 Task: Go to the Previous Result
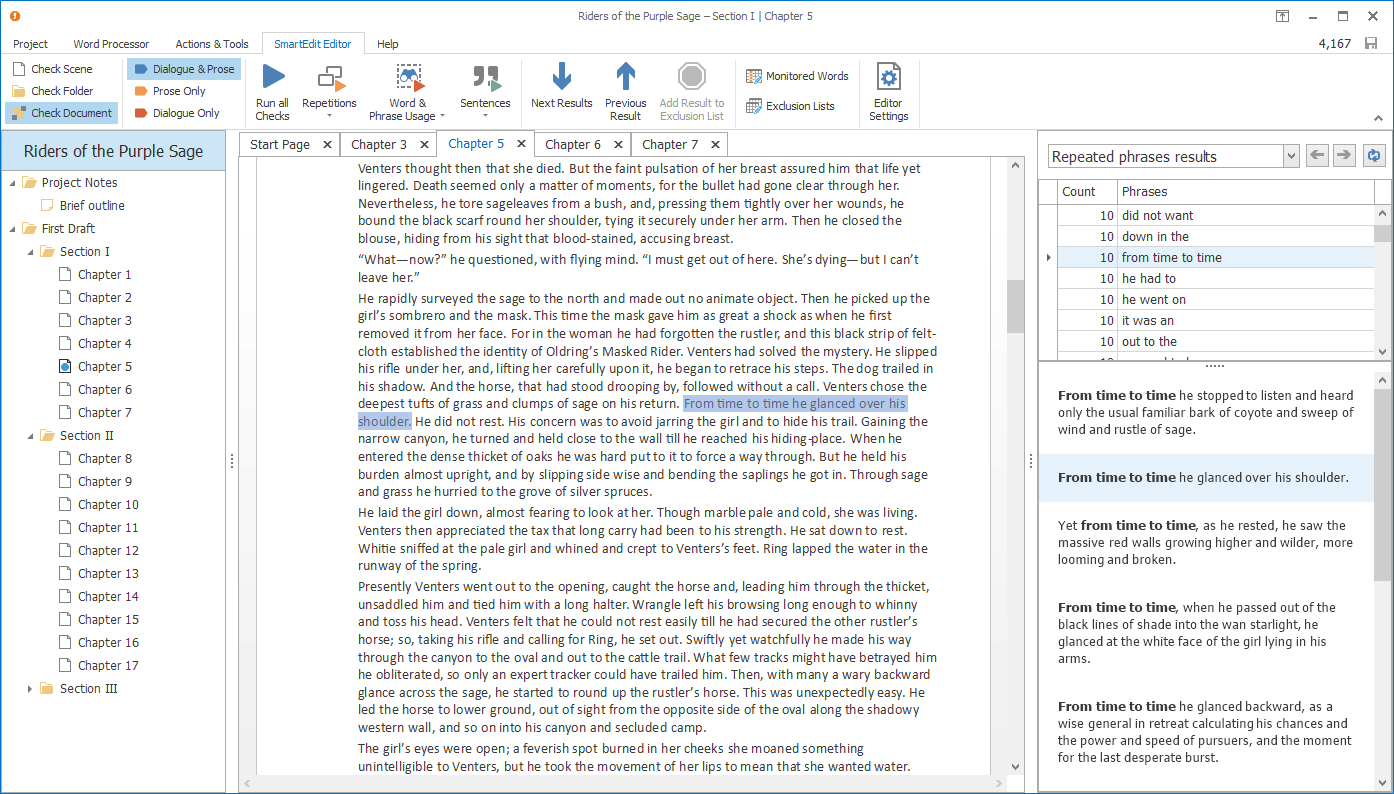pyautogui.click(x=625, y=90)
